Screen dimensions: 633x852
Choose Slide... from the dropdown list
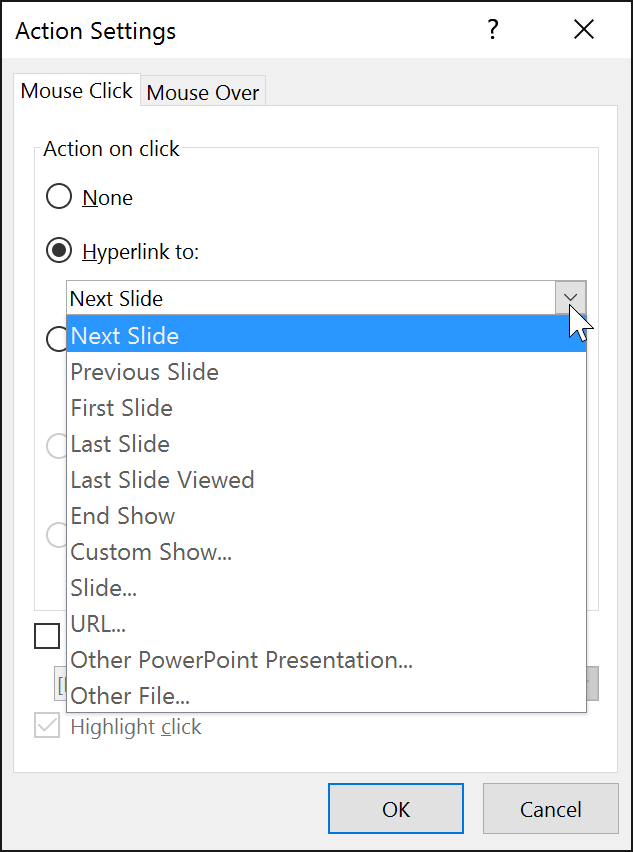103,587
